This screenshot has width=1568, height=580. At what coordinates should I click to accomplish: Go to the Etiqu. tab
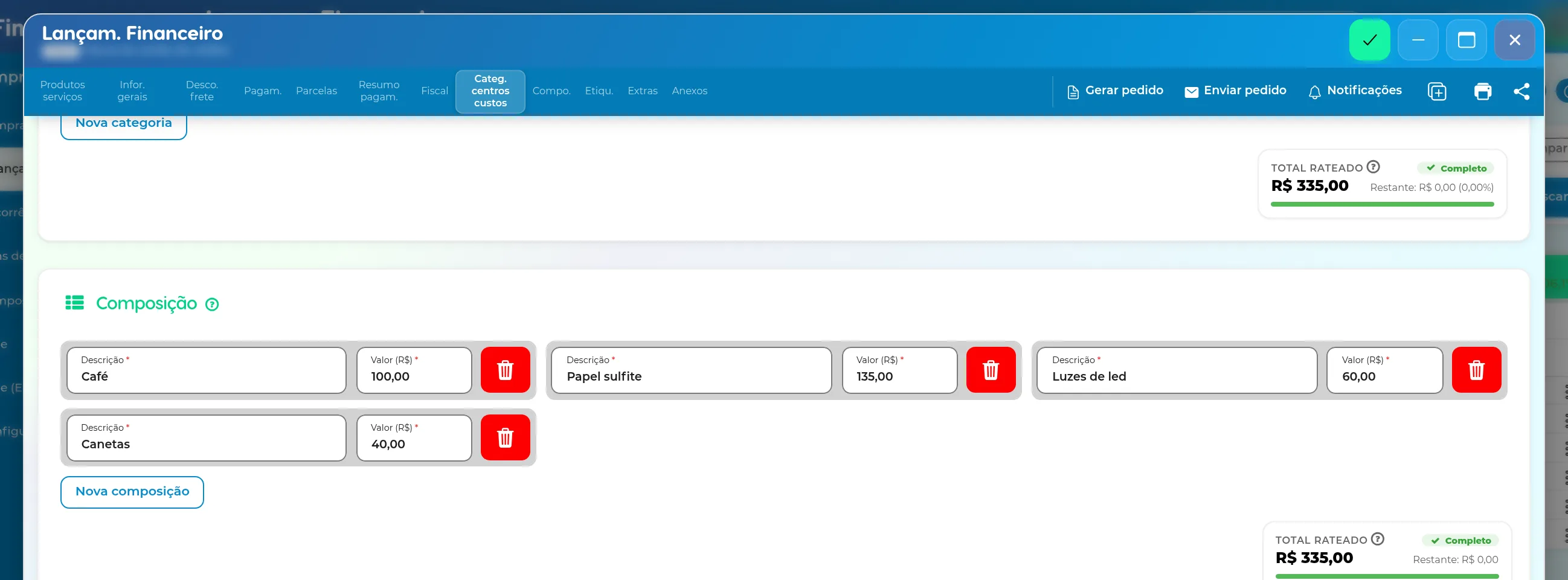(599, 91)
